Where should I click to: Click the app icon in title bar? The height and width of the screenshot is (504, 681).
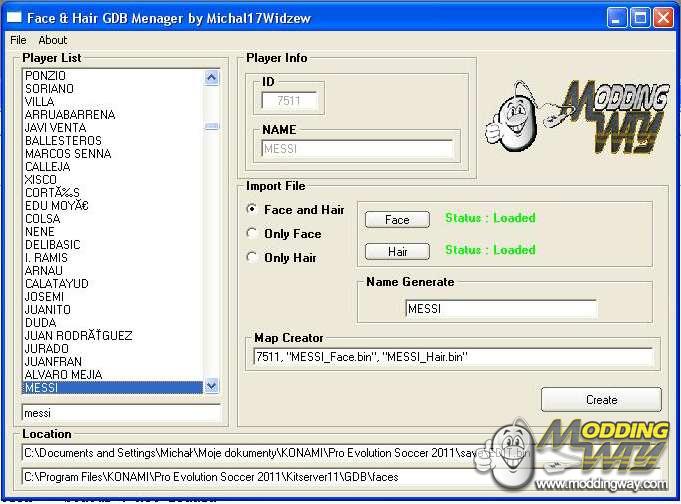[13, 16]
